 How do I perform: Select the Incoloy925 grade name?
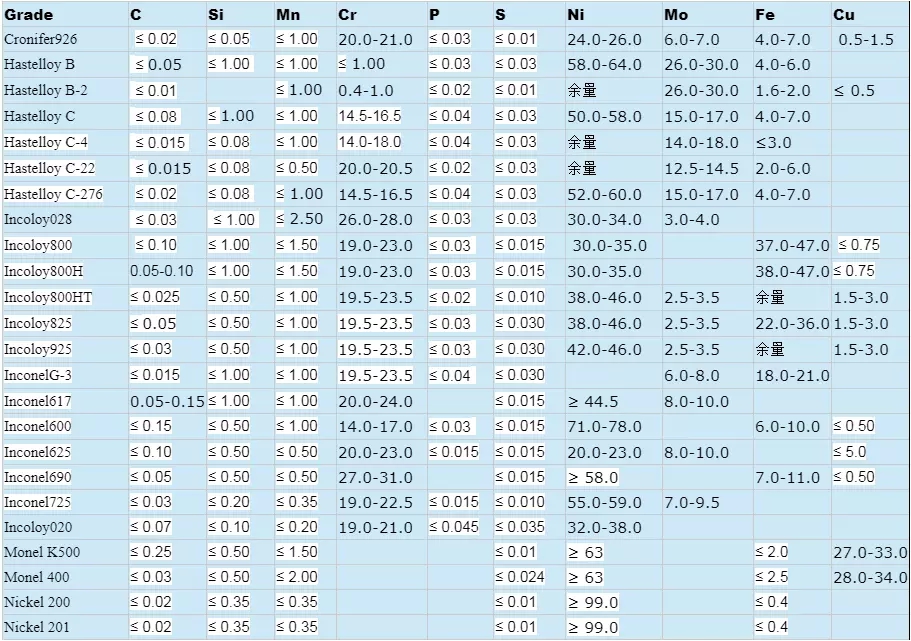[38, 349]
